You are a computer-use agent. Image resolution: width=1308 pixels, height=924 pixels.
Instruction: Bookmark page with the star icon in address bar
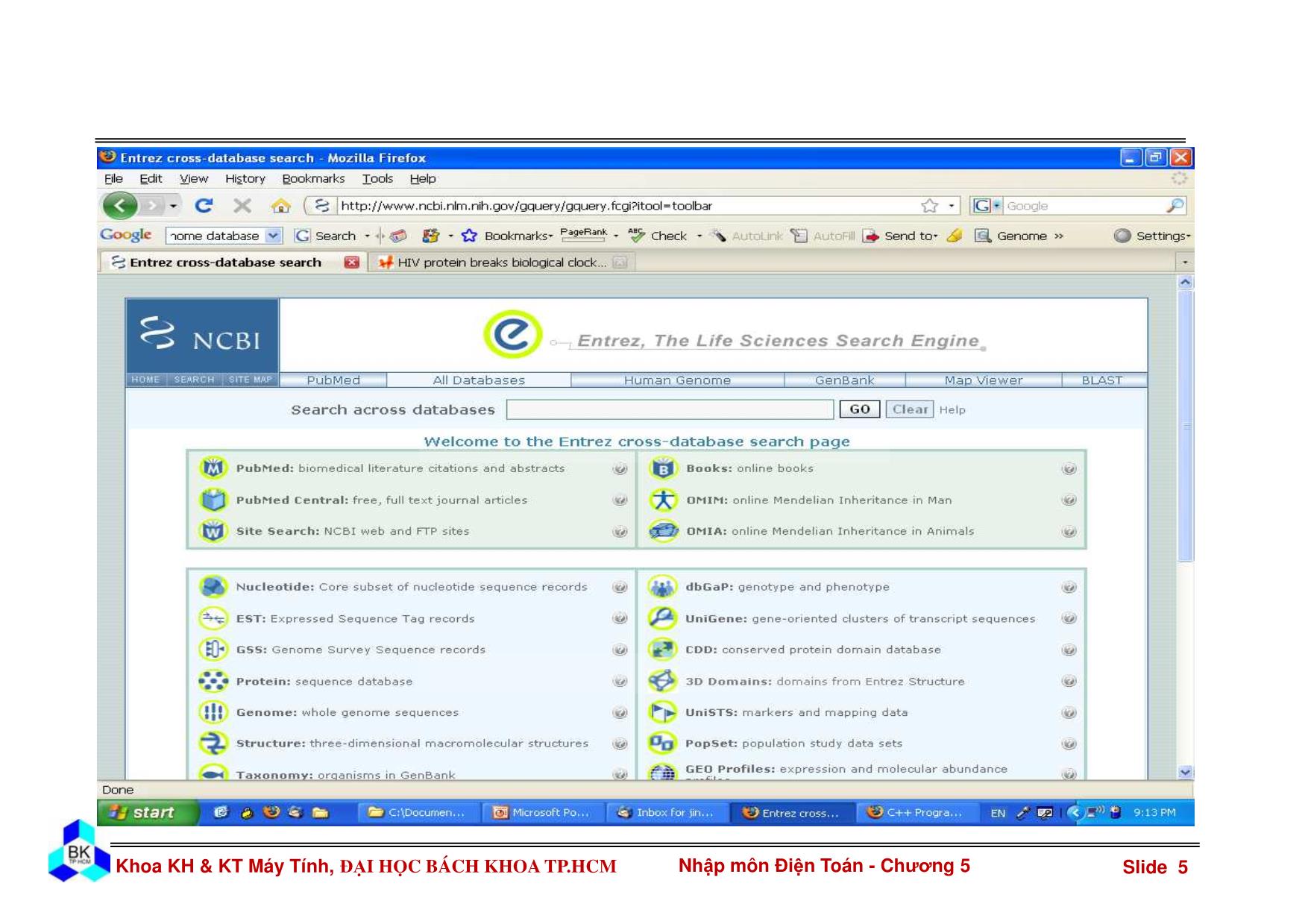[x=929, y=206]
